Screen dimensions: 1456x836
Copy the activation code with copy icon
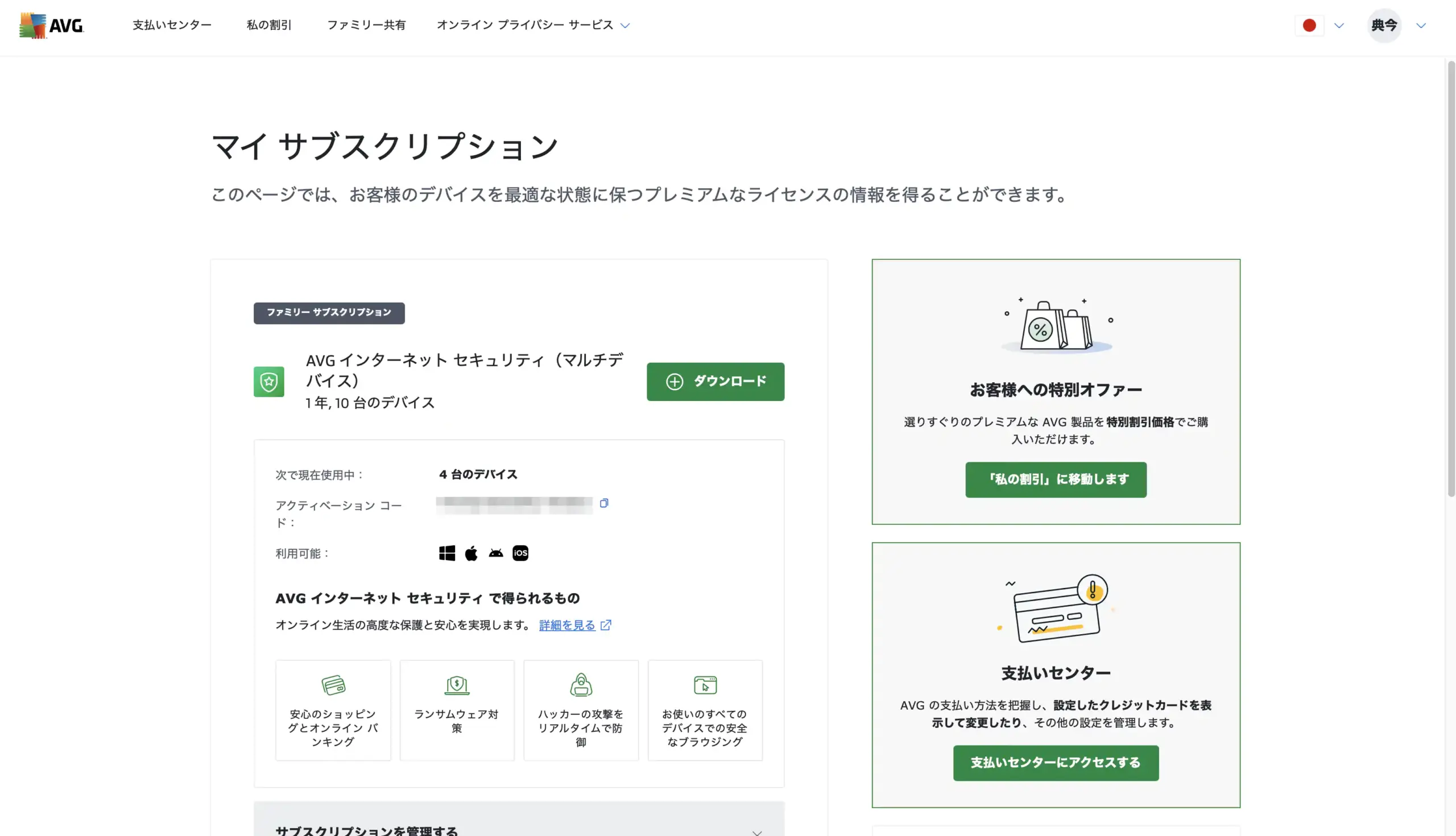[603, 503]
